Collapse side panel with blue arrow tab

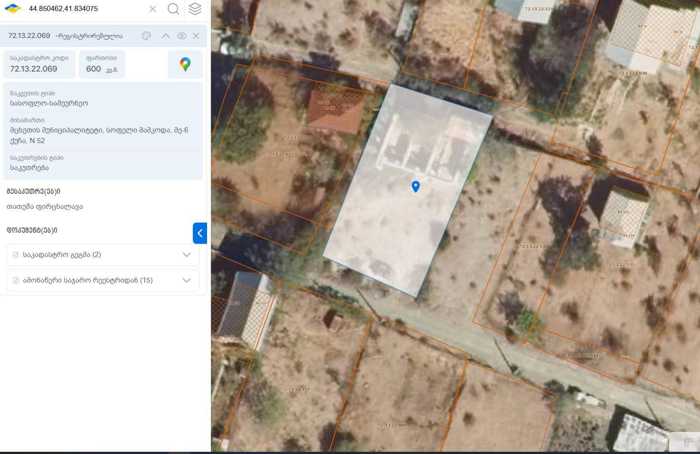200,233
